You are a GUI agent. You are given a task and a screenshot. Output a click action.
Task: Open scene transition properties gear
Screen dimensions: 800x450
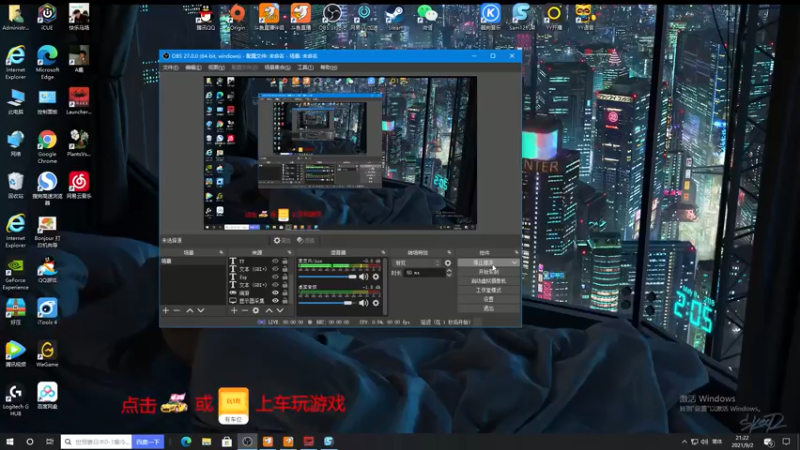[x=448, y=263]
